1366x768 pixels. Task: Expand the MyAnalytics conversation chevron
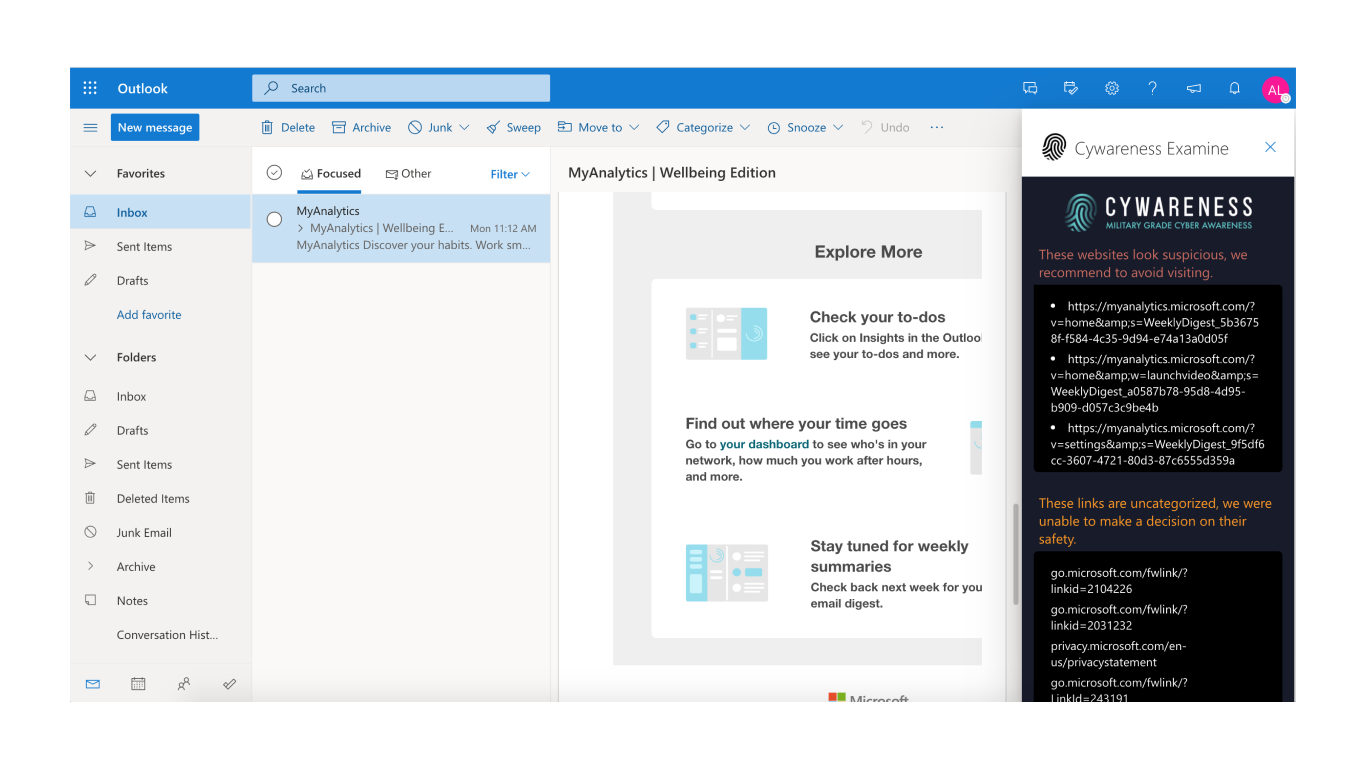click(301, 228)
